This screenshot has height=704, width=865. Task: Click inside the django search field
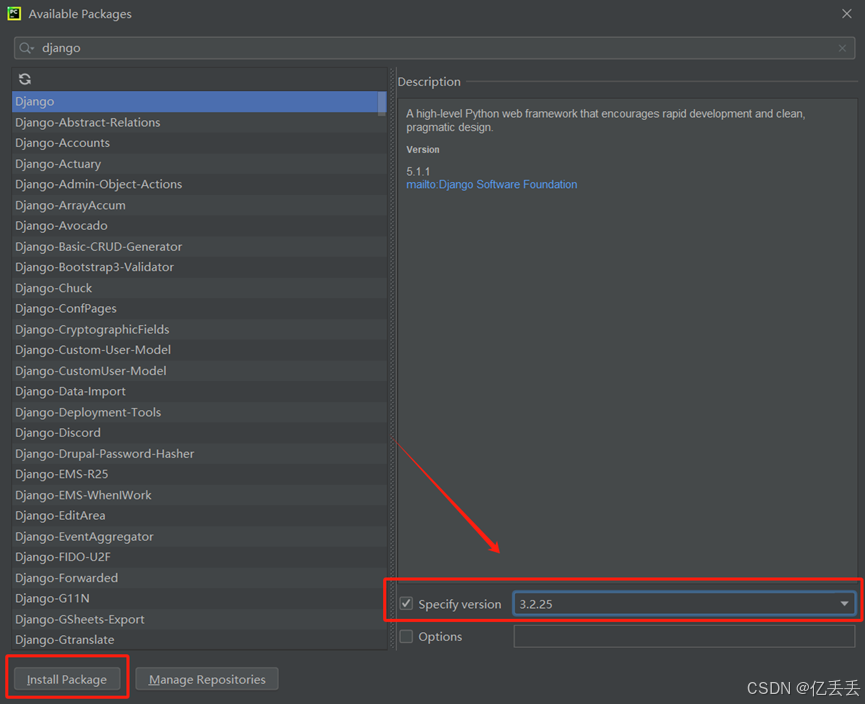[434, 48]
